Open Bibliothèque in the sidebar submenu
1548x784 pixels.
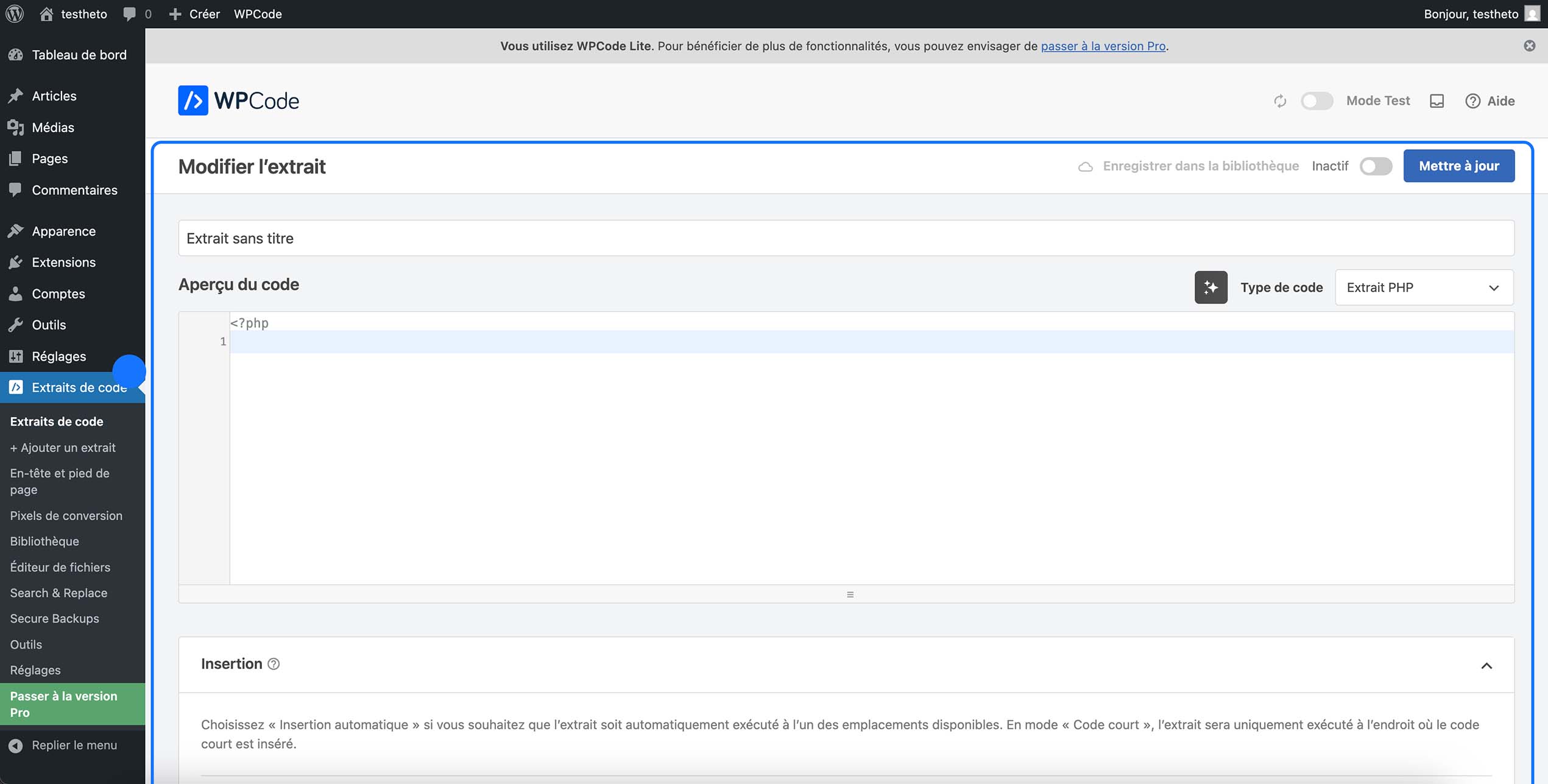point(44,541)
